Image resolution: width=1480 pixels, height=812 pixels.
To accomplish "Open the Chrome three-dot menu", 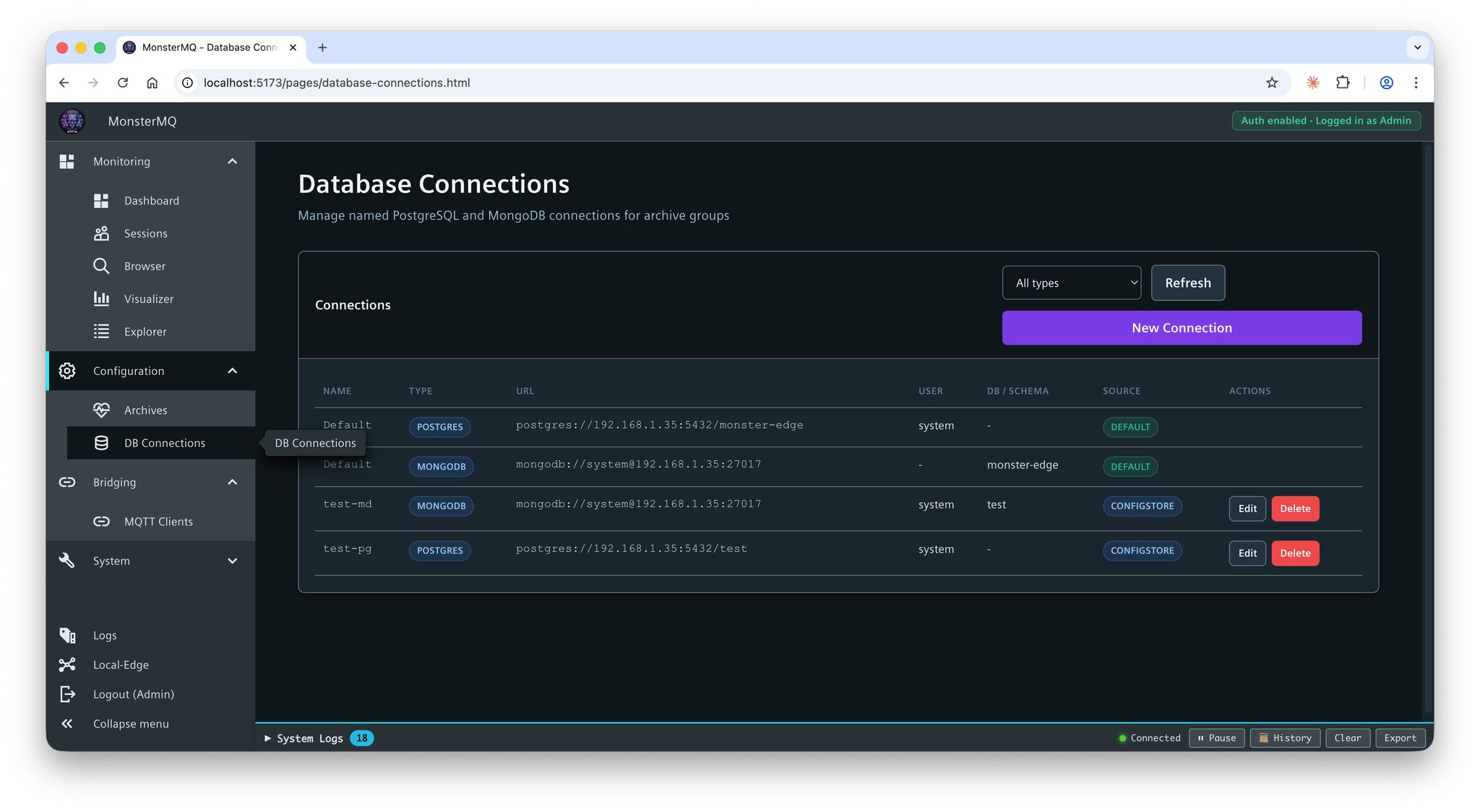I will tap(1416, 82).
